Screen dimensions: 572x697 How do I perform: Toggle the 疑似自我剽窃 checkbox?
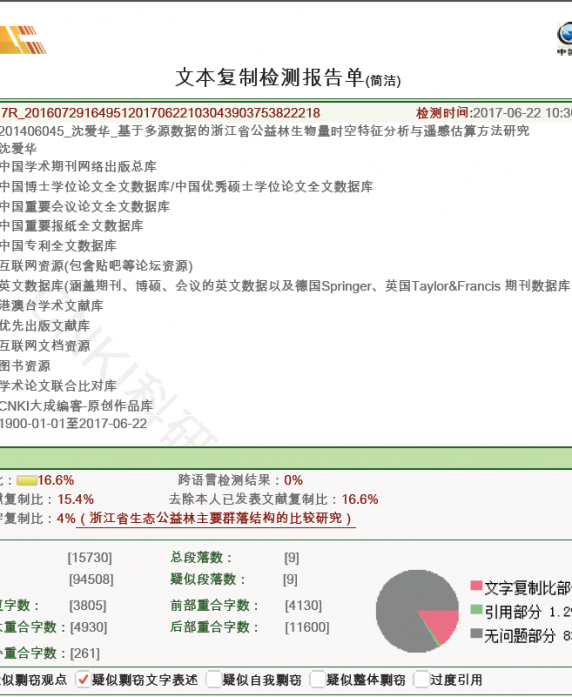click(x=214, y=680)
